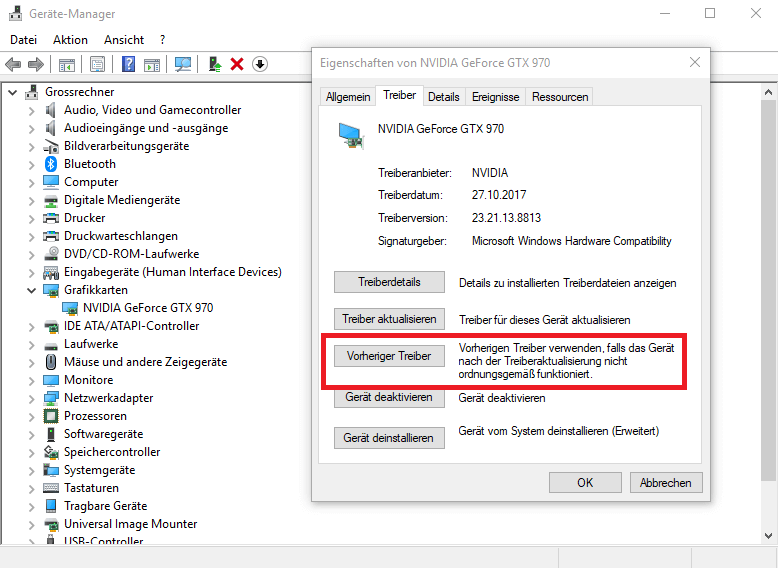778x568 pixels.
Task: Collapse the Grafikkarten tree node
Action: click(31, 290)
